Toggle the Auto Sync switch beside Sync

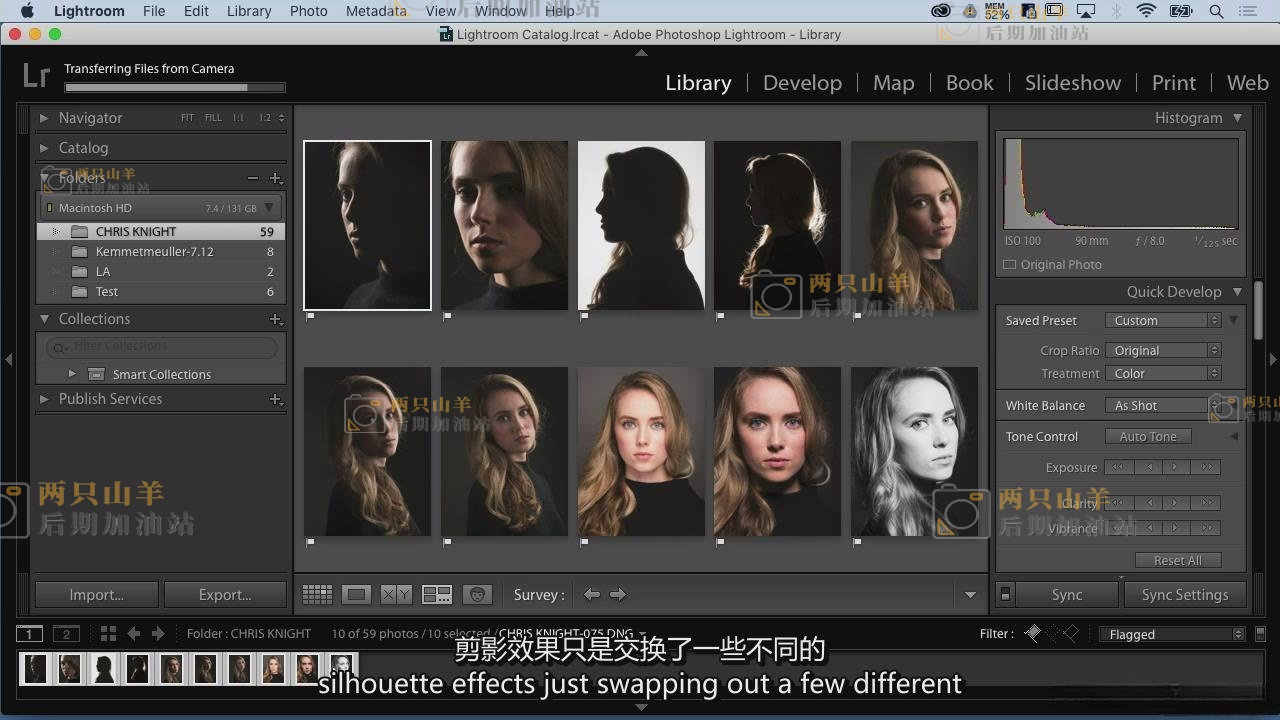pyautogui.click(x=1006, y=595)
